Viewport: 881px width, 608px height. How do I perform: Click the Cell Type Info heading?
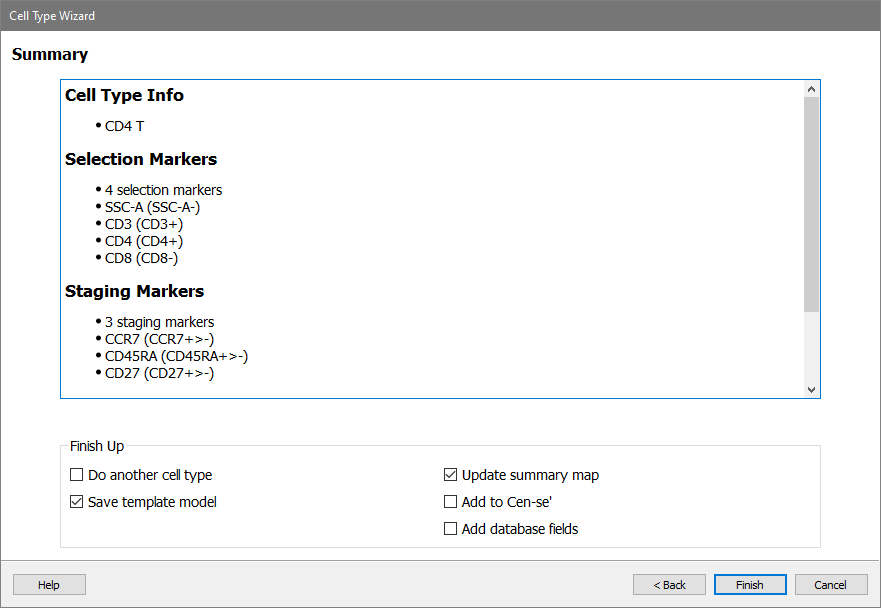(x=124, y=96)
